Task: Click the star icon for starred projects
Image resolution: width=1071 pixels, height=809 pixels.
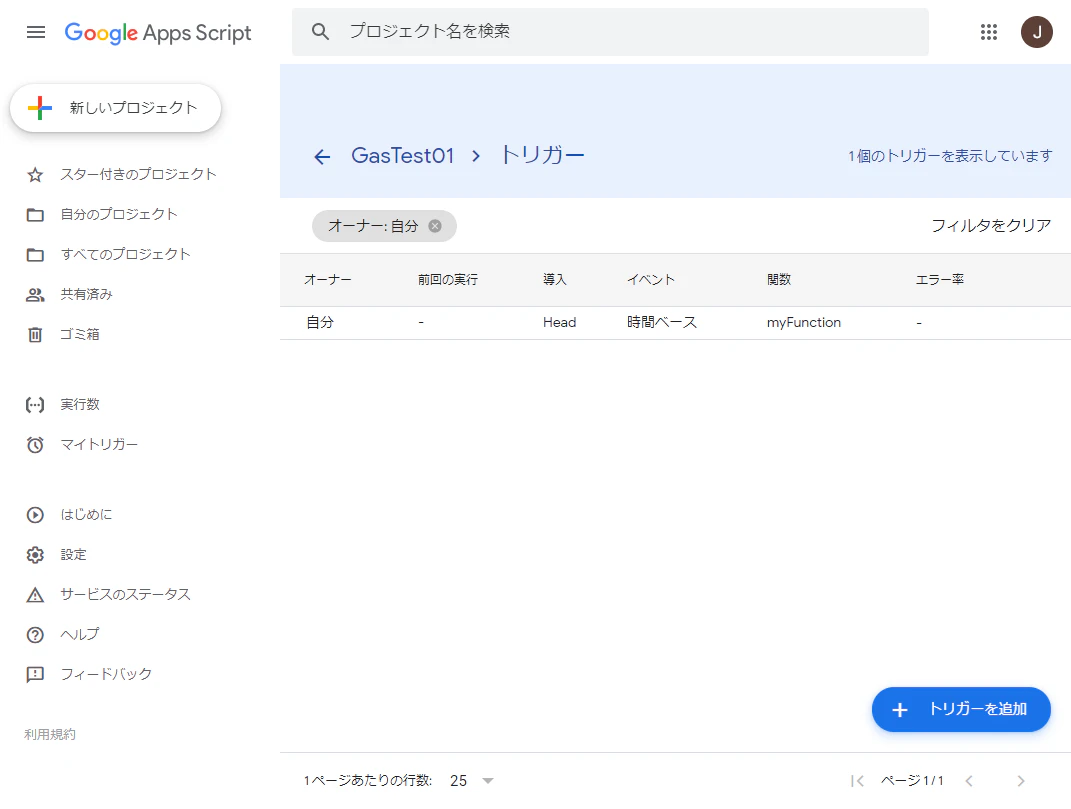Action: click(x=35, y=175)
